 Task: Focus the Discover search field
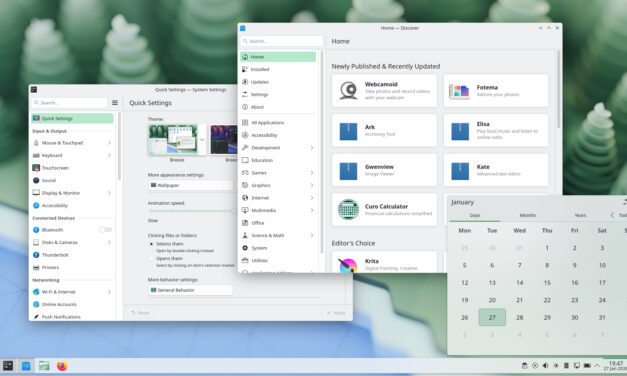pyautogui.click(x=282, y=41)
